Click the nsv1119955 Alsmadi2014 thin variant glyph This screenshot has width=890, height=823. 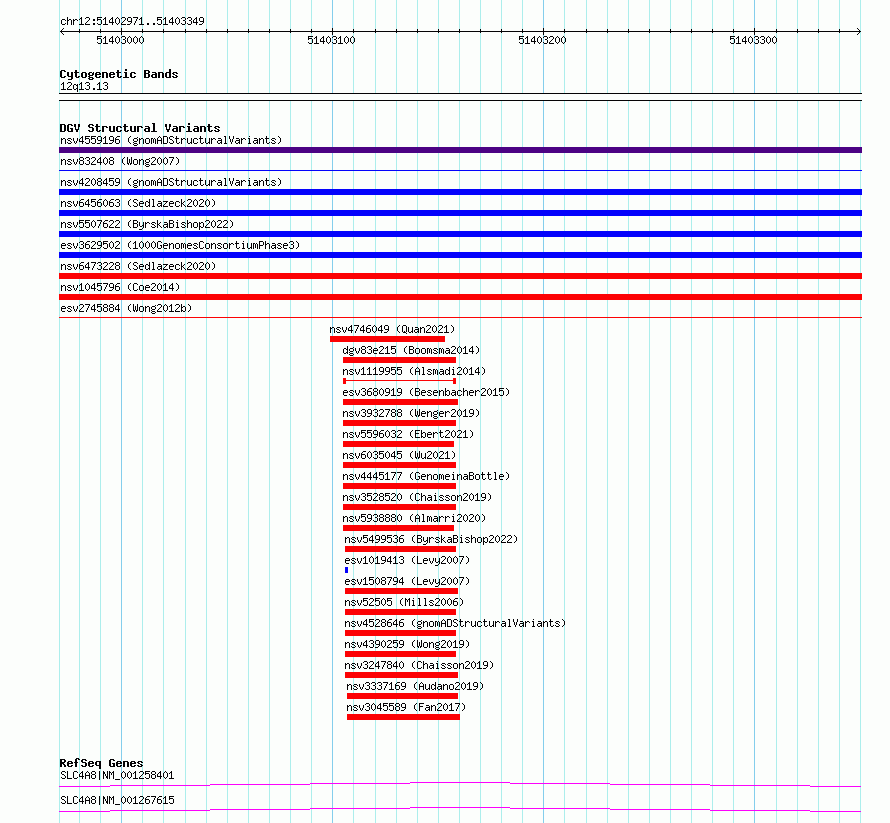click(x=400, y=381)
